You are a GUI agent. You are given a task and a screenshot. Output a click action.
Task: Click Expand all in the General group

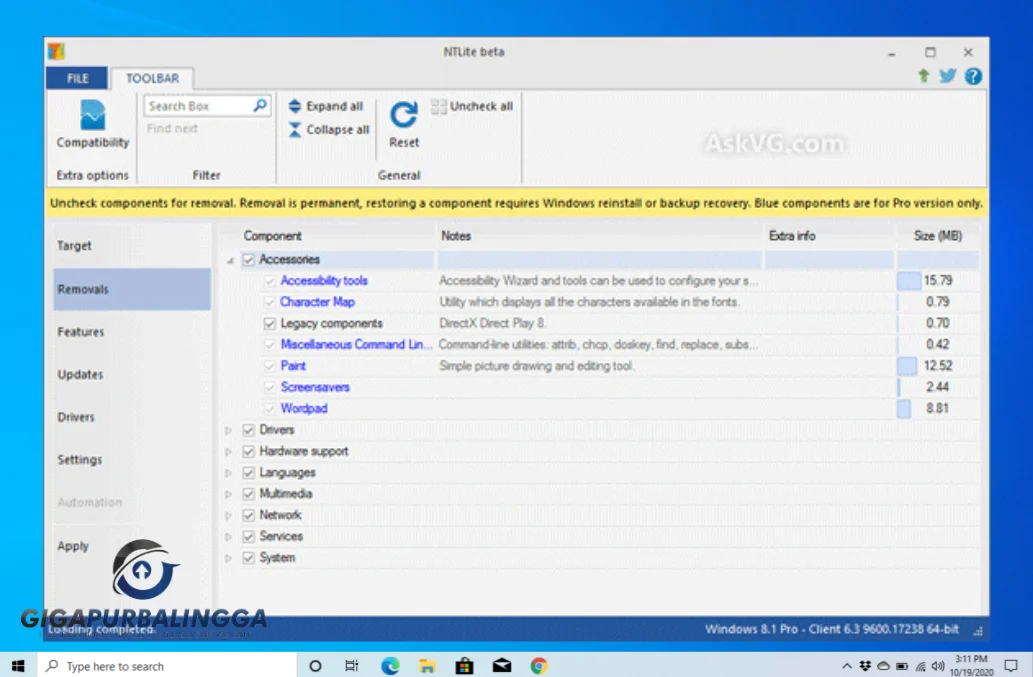(x=326, y=106)
